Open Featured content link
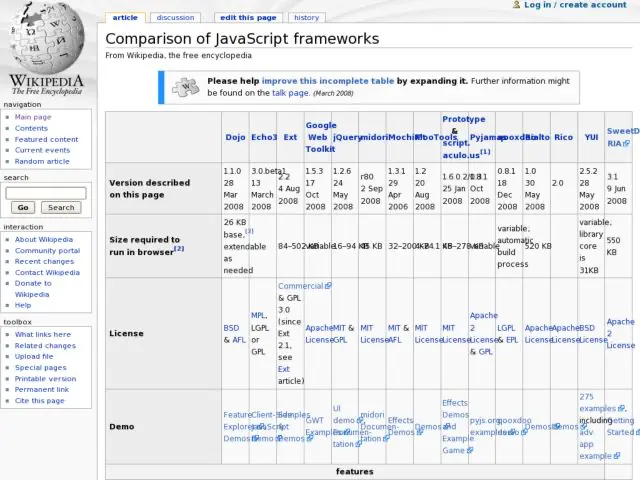 pyautogui.click(x=47, y=139)
